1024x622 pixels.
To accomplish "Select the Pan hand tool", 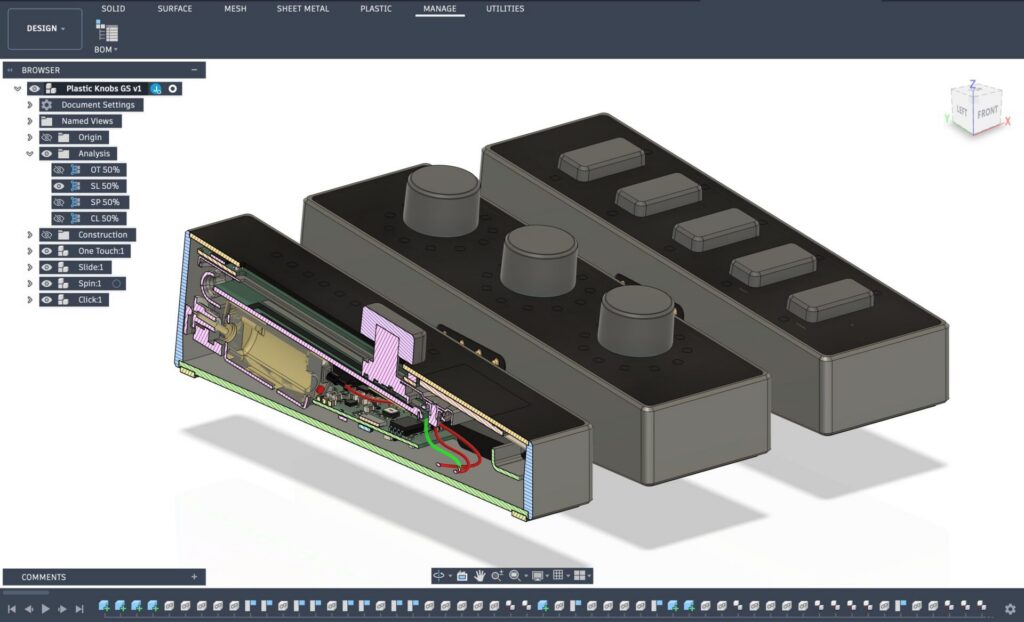I will [x=479, y=576].
